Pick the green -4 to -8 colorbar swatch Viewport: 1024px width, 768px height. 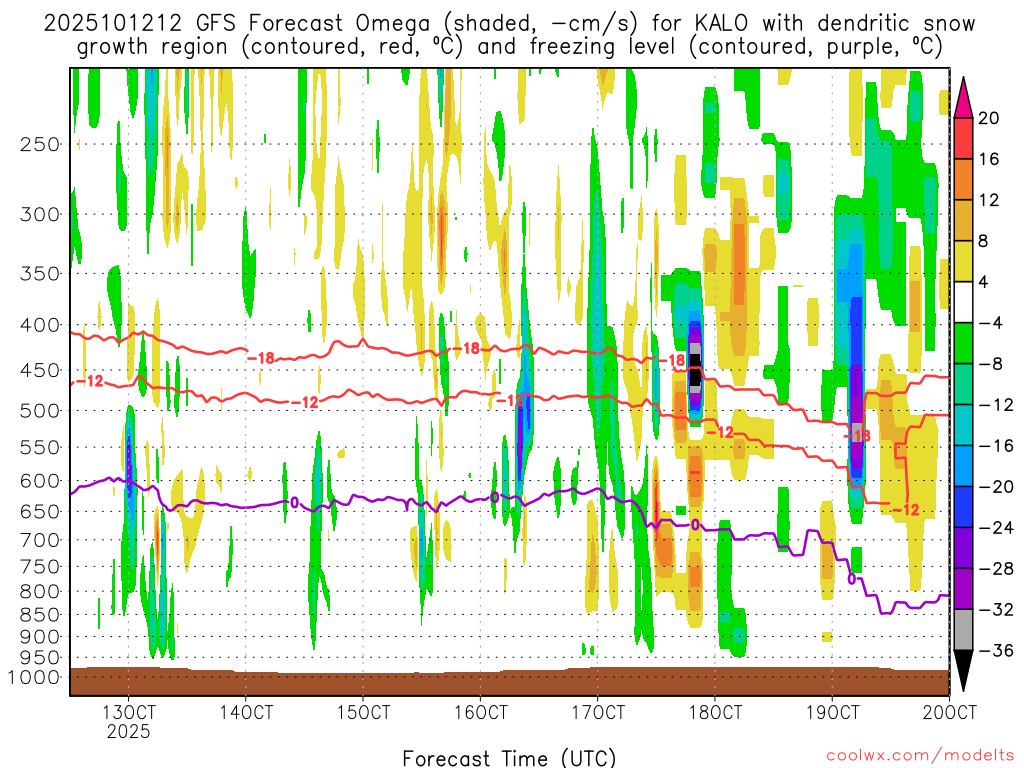click(963, 343)
